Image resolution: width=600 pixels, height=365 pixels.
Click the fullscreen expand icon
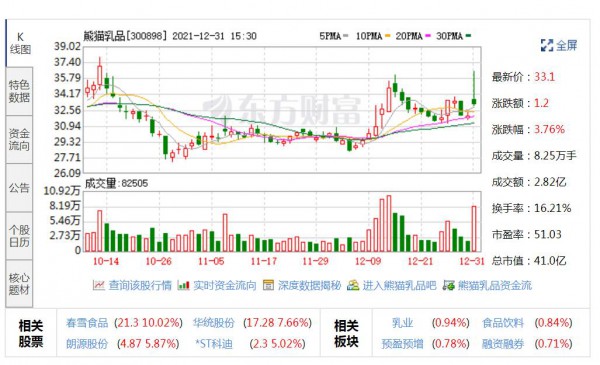click(547, 45)
